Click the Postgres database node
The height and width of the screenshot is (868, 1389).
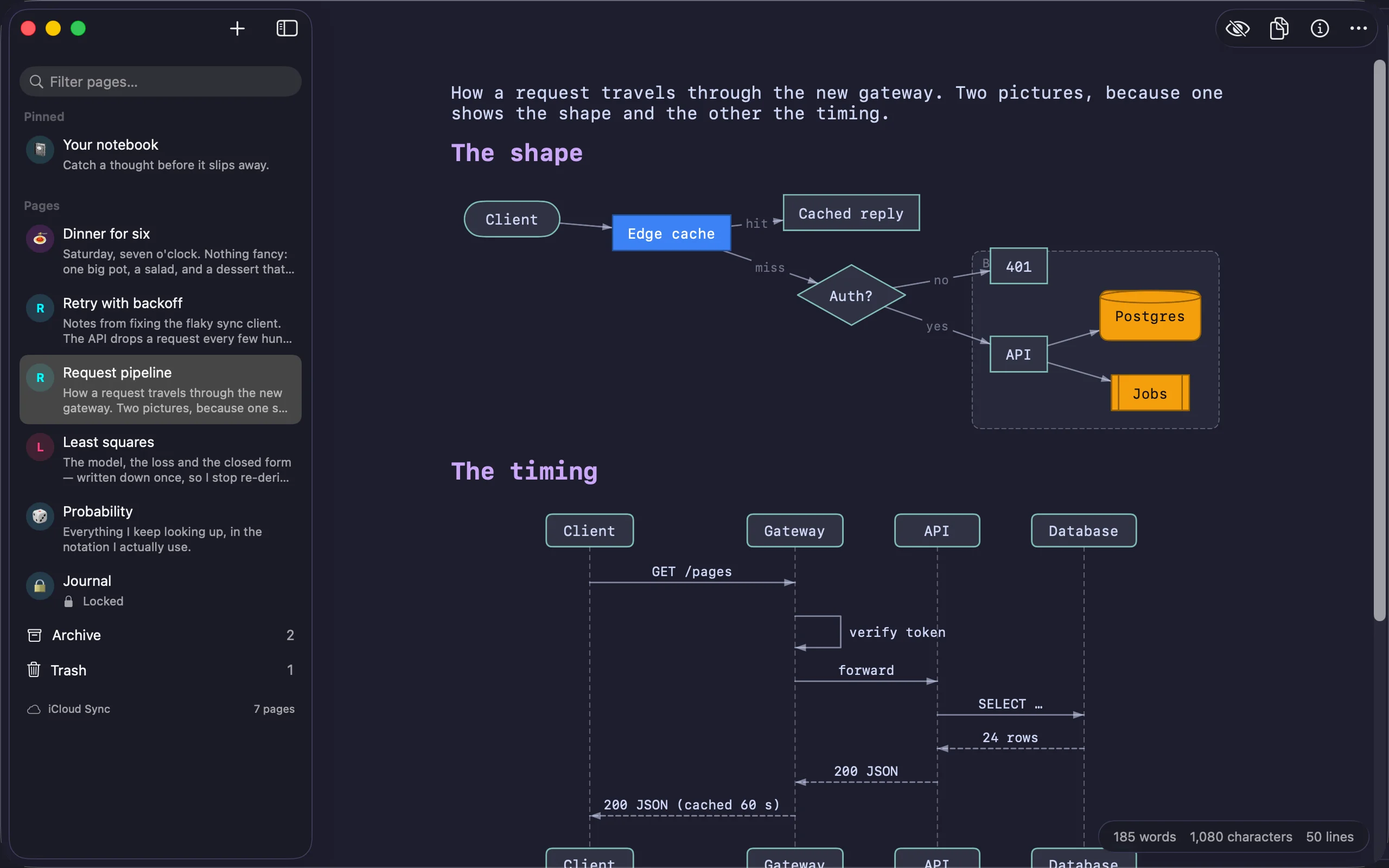[1150, 315]
